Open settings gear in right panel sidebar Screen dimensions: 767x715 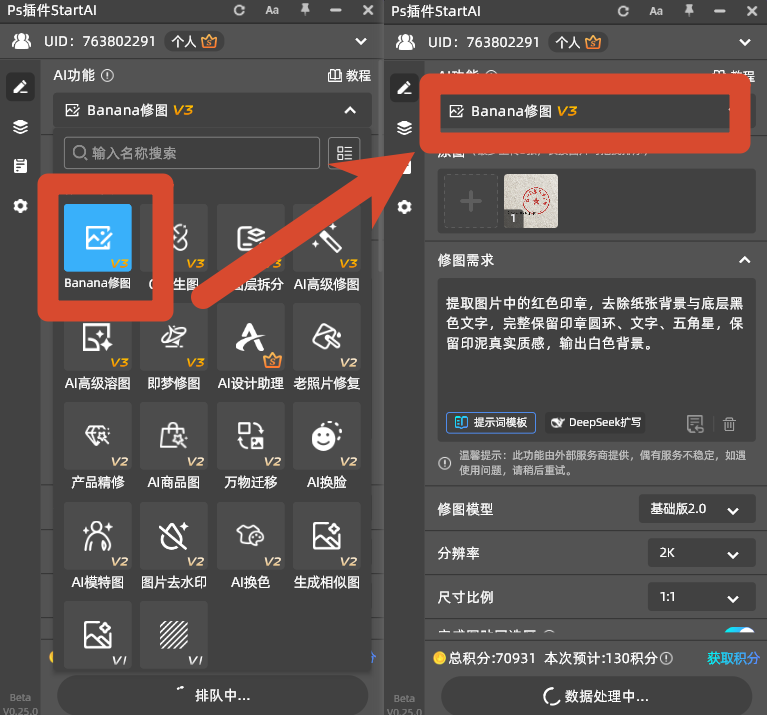coord(404,207)
